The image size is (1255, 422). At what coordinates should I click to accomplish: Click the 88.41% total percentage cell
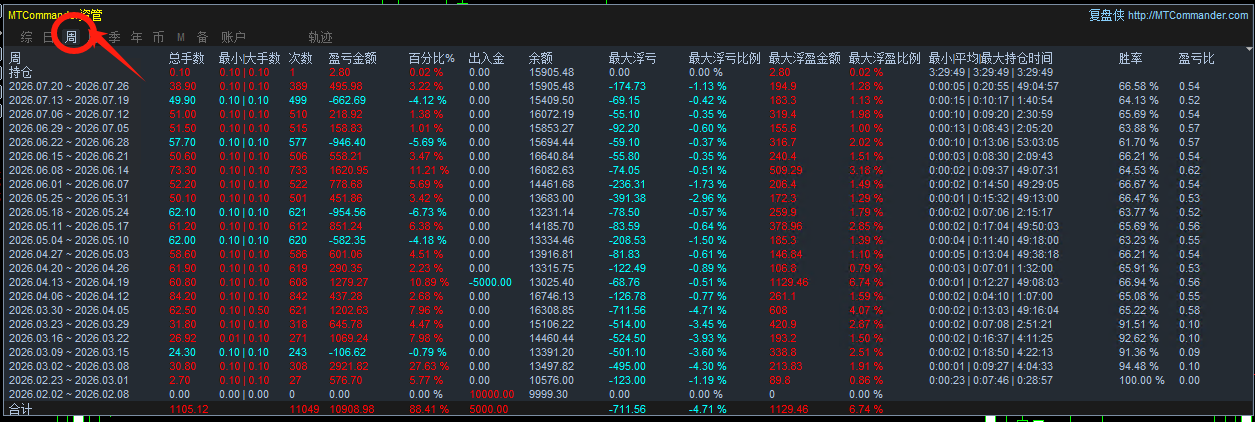point(429,410)
